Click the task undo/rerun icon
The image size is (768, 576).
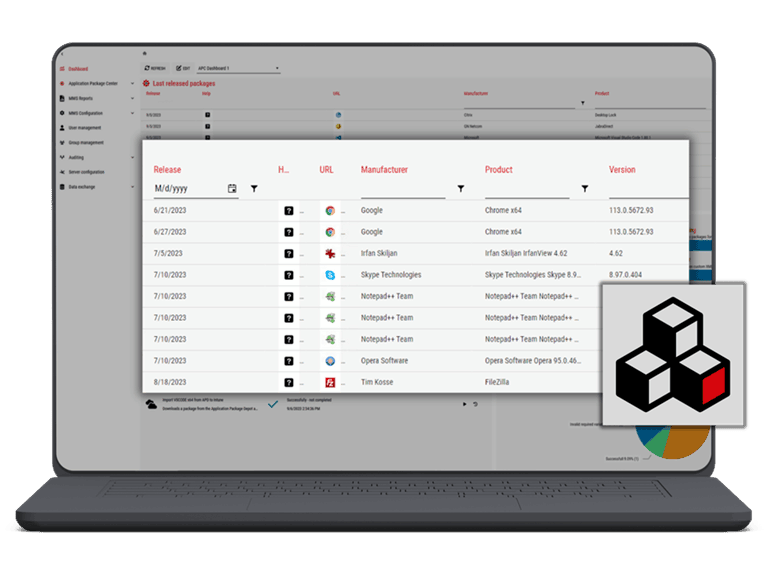coord(475,405)
